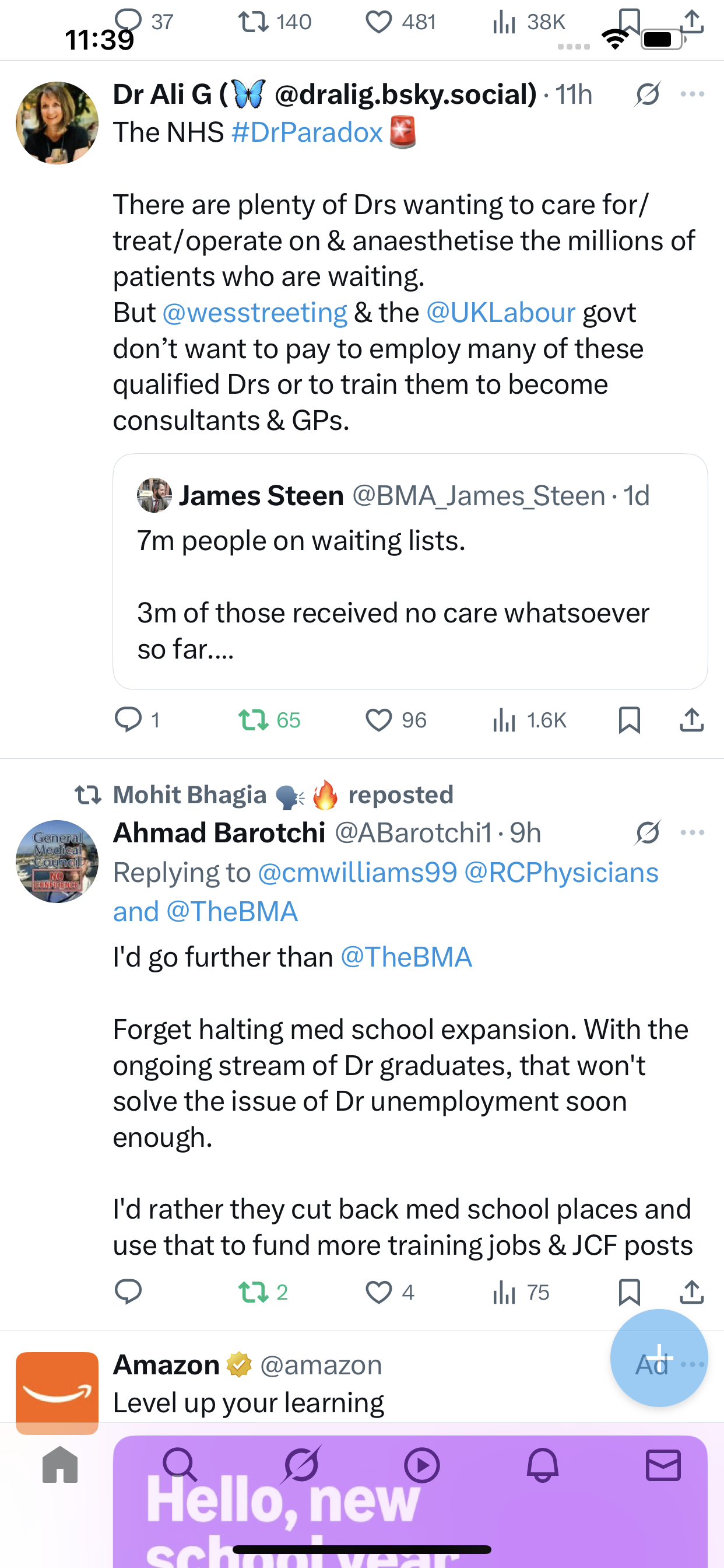The width and height of the screenshot is (724, 1568).
Task: Reply to Dr Ali G's post
Action: (x=128, y=720)
